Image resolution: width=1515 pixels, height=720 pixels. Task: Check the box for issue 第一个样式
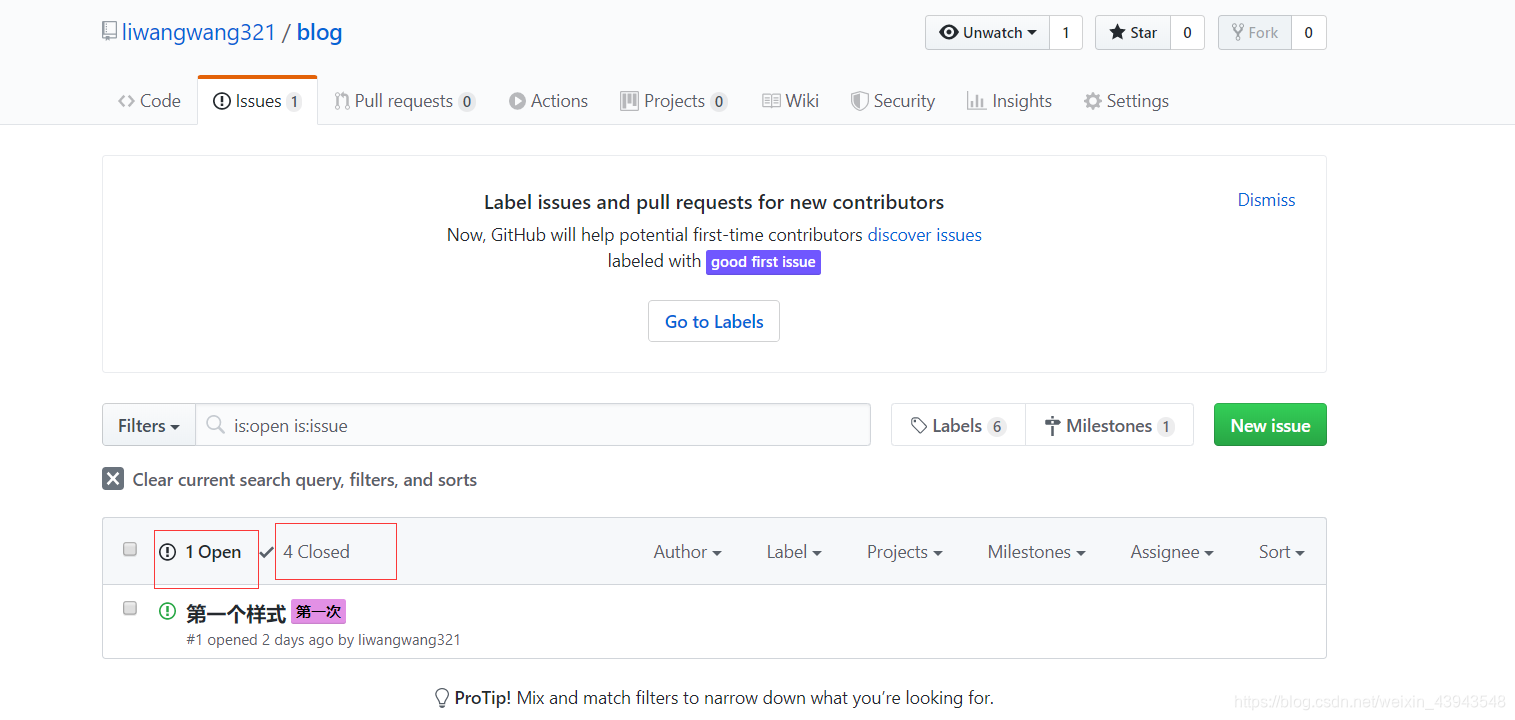tap(130, 608)
